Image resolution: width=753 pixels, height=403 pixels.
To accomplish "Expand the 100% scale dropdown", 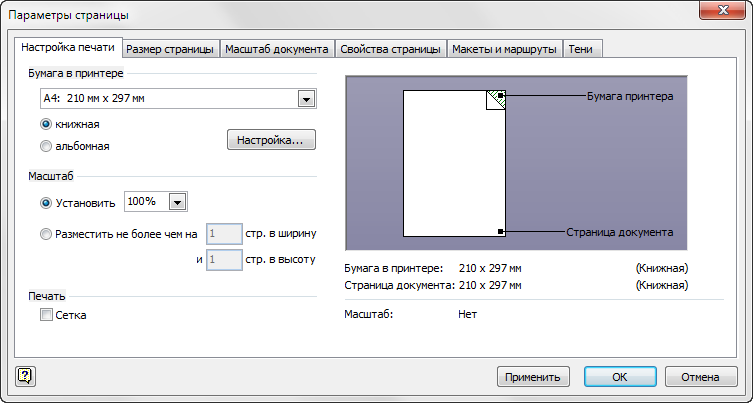I will pyautogui.click(x=177, y=202).
